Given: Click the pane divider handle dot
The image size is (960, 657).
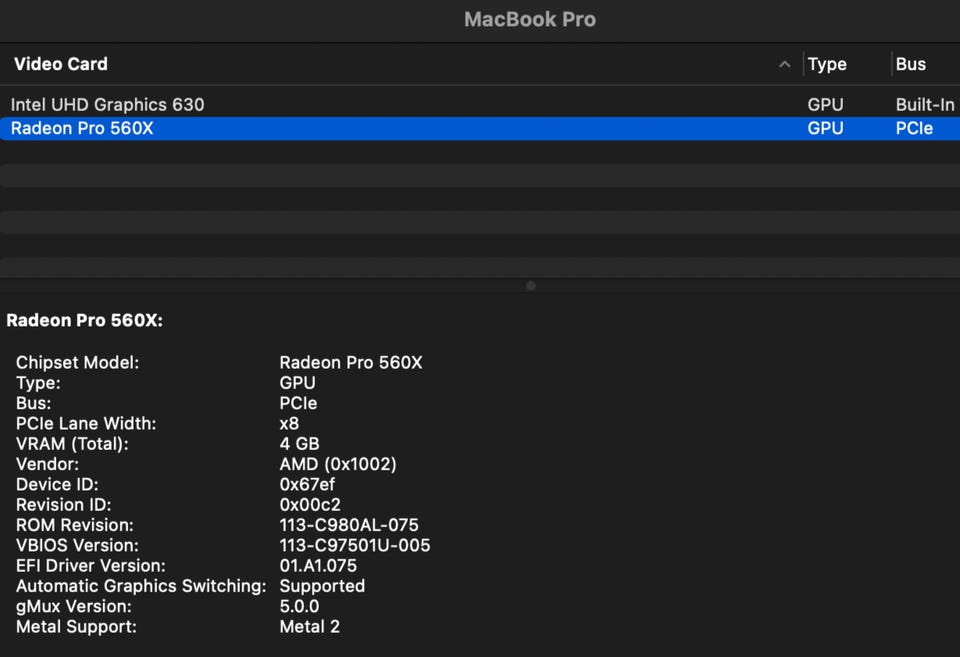Looking at the screenshot, I should (531, 286).
